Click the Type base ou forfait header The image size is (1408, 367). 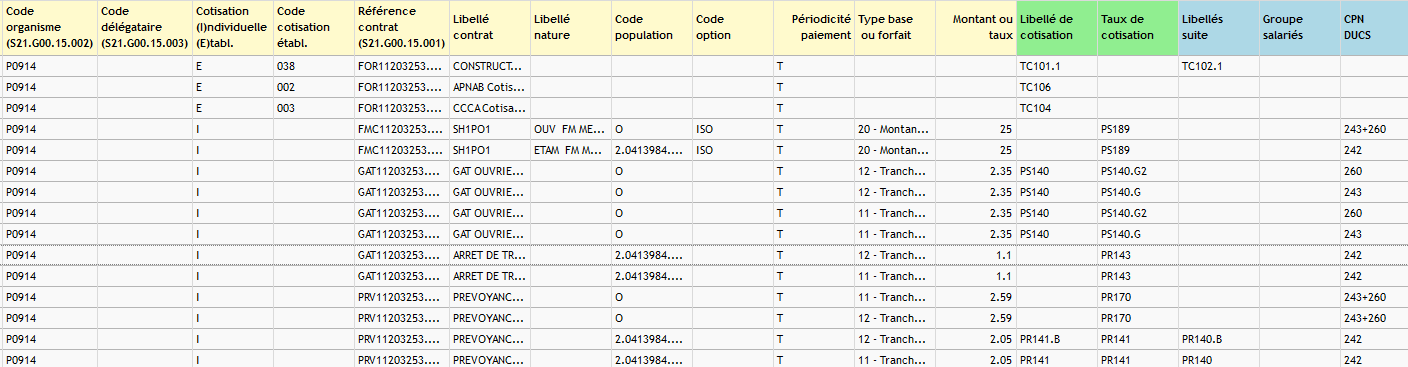pyautogui.click(x=895, y=28)
